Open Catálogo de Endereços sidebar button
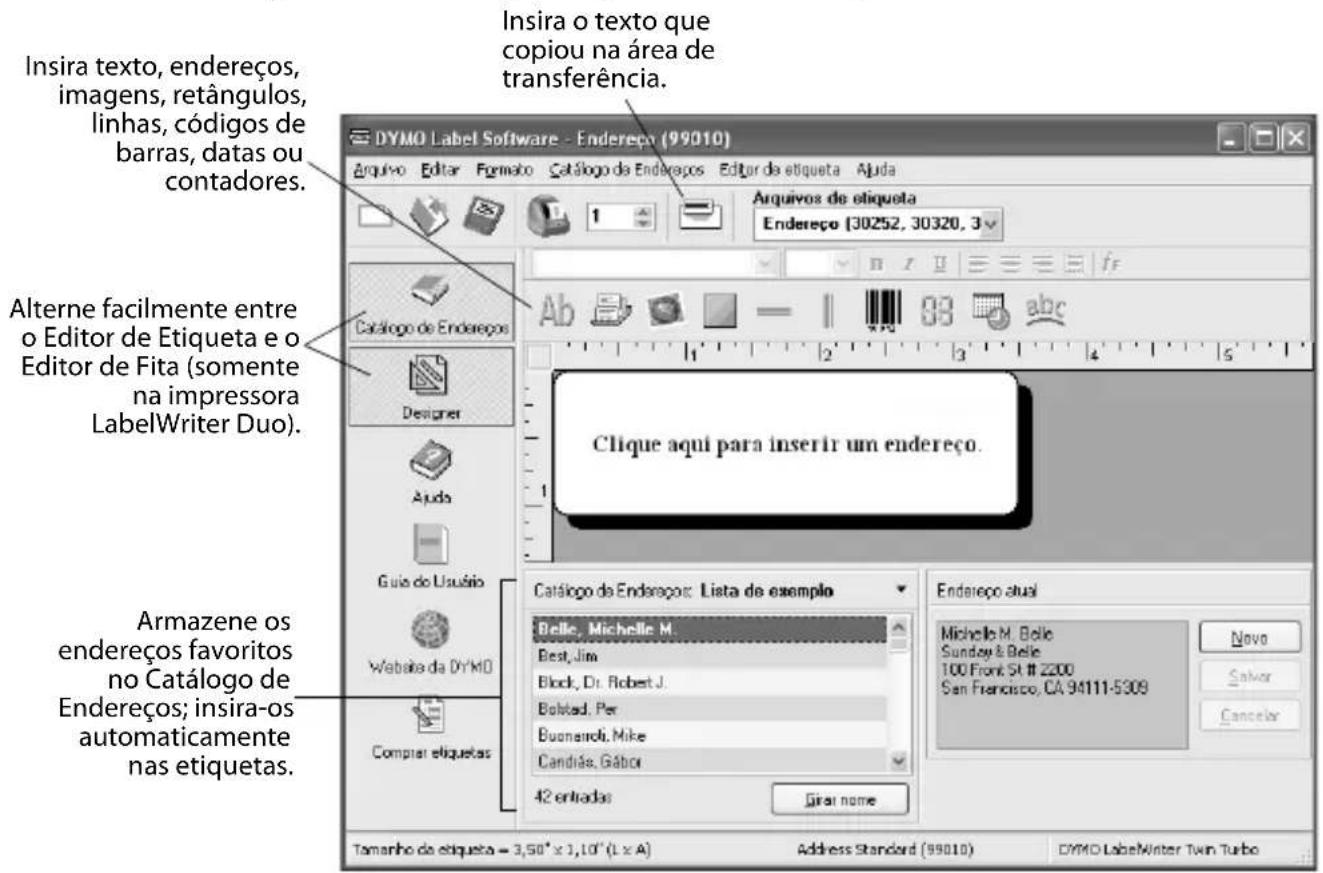 [x=431, y=302]
